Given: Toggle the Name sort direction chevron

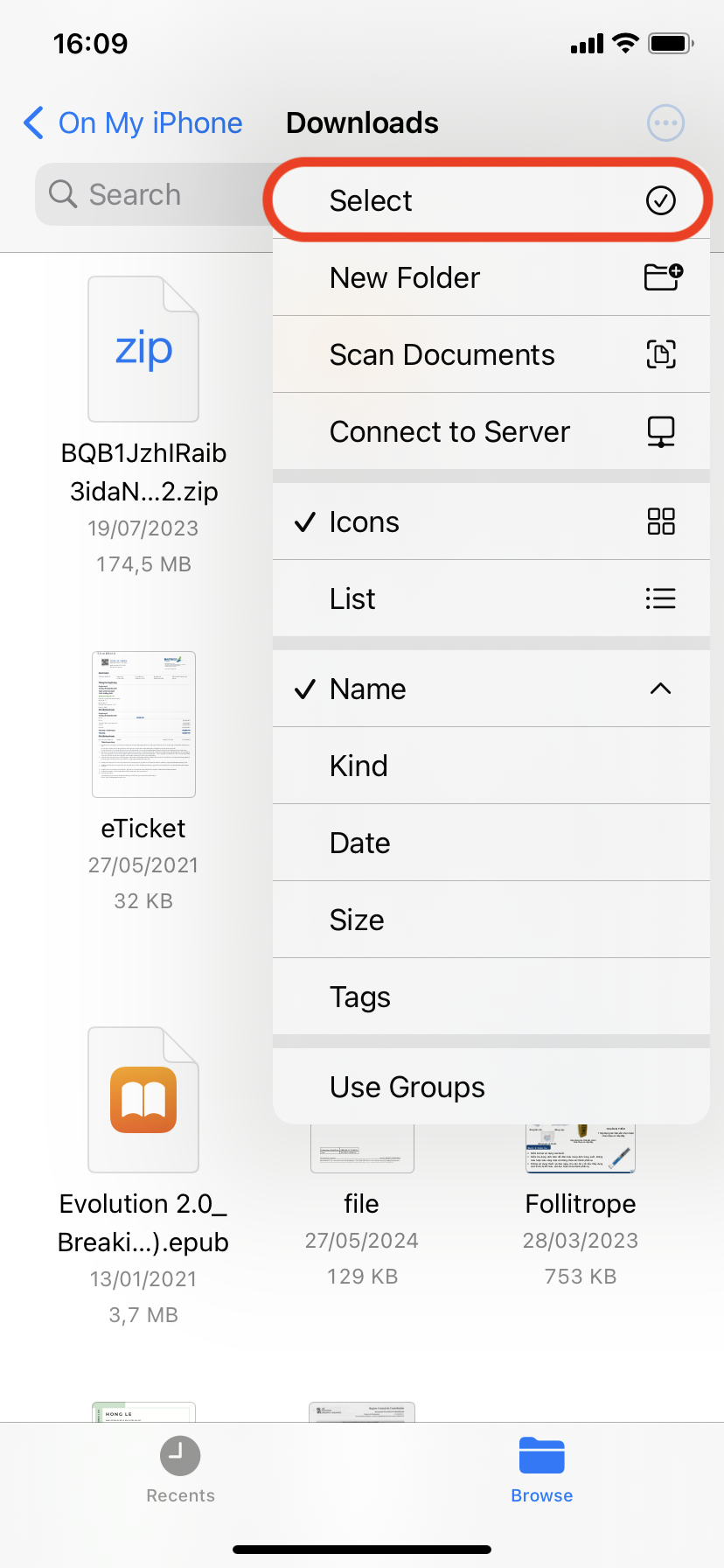Looking at the screenshot, I should 661,689.
